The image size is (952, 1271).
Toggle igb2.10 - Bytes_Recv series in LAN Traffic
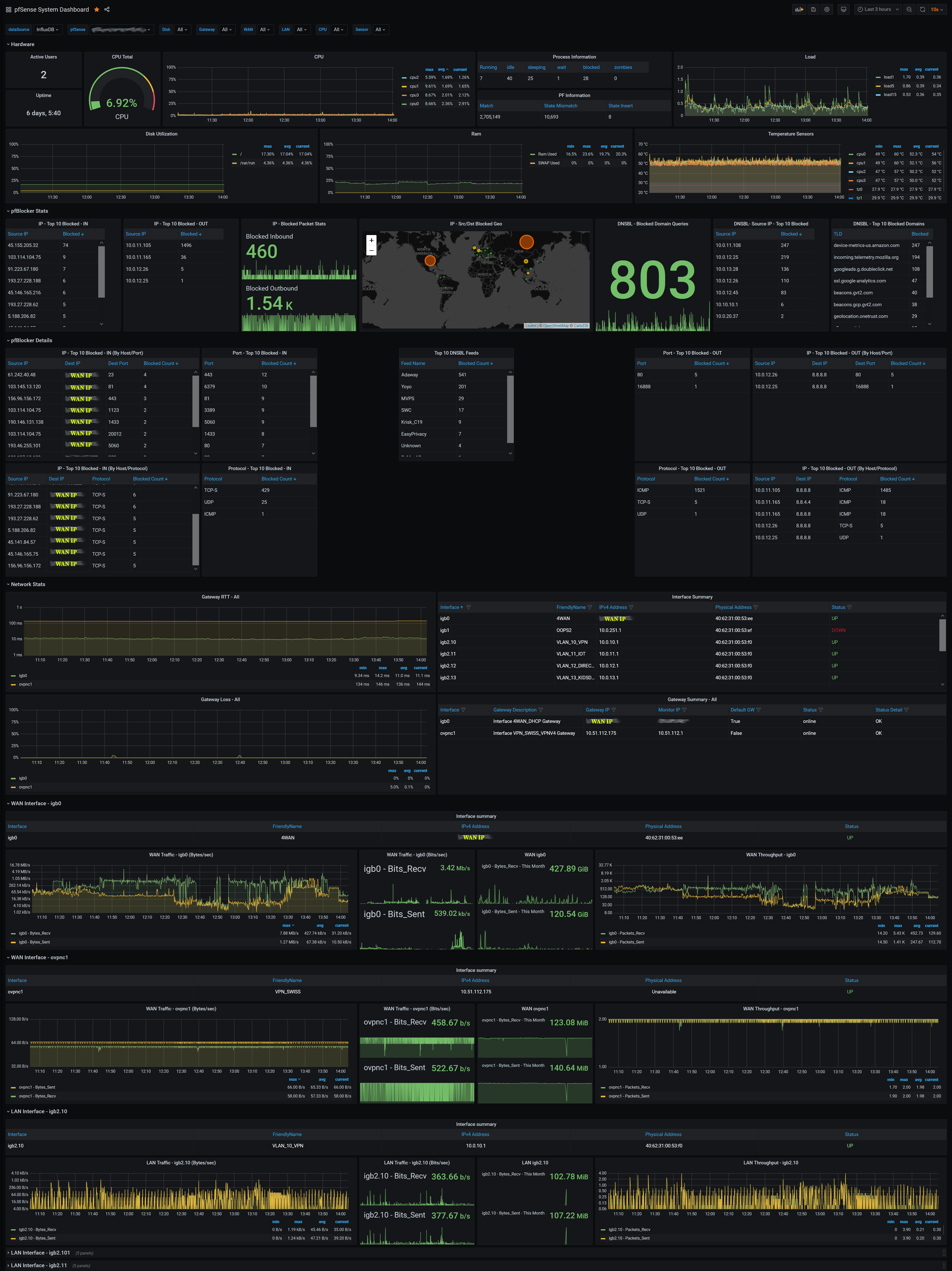point(37,1230)
